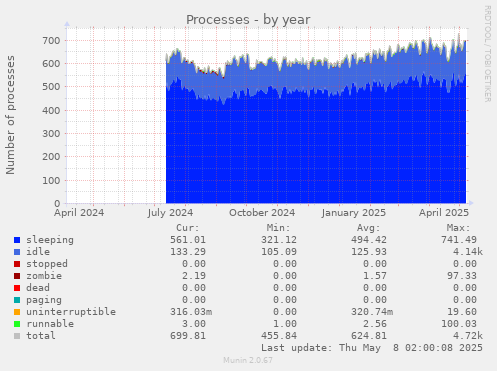
Task: Click total maximum value 4.72k
Action: [x=468, y=336]
